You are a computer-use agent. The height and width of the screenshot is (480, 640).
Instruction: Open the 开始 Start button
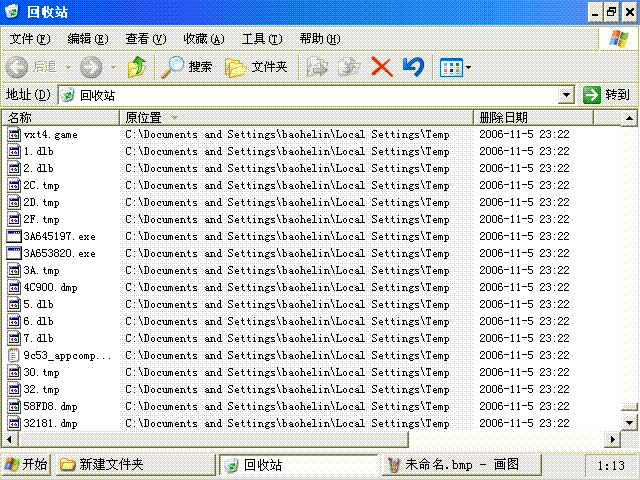(26, 464)
